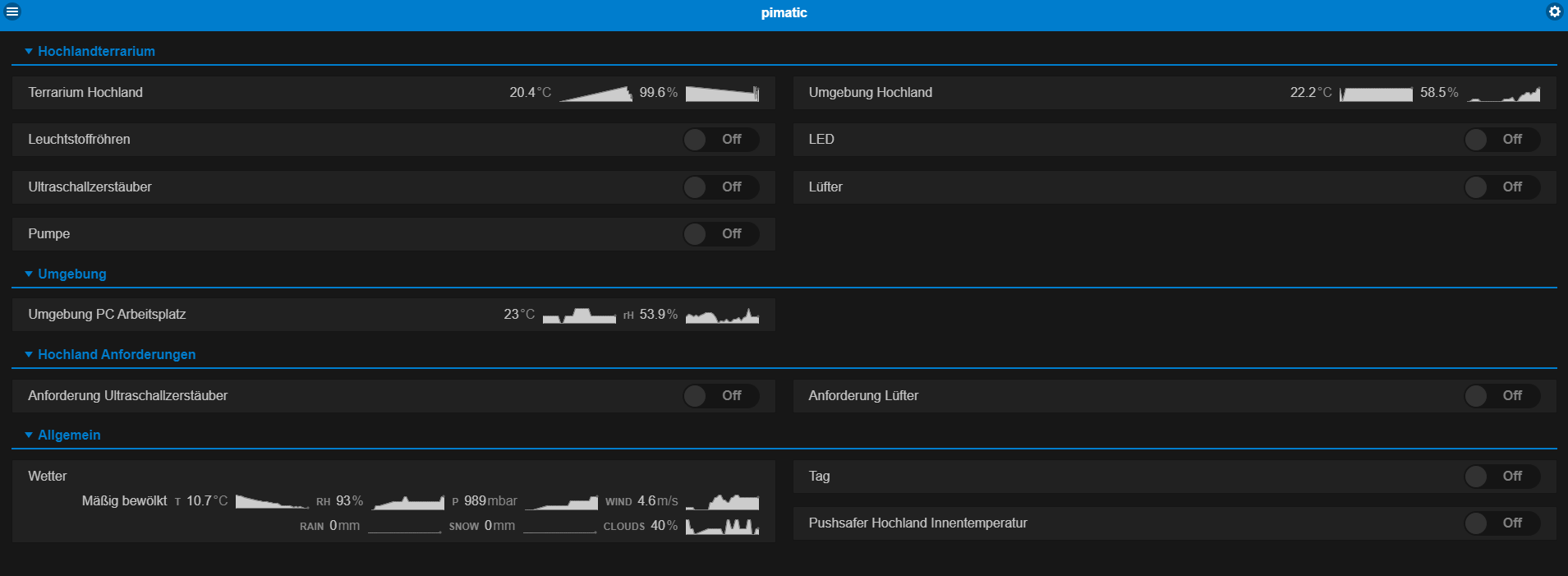Open weather pressure sparkline graph
Image resolution: width=1568 pixels, height=576 pixels.
(561, 502)
